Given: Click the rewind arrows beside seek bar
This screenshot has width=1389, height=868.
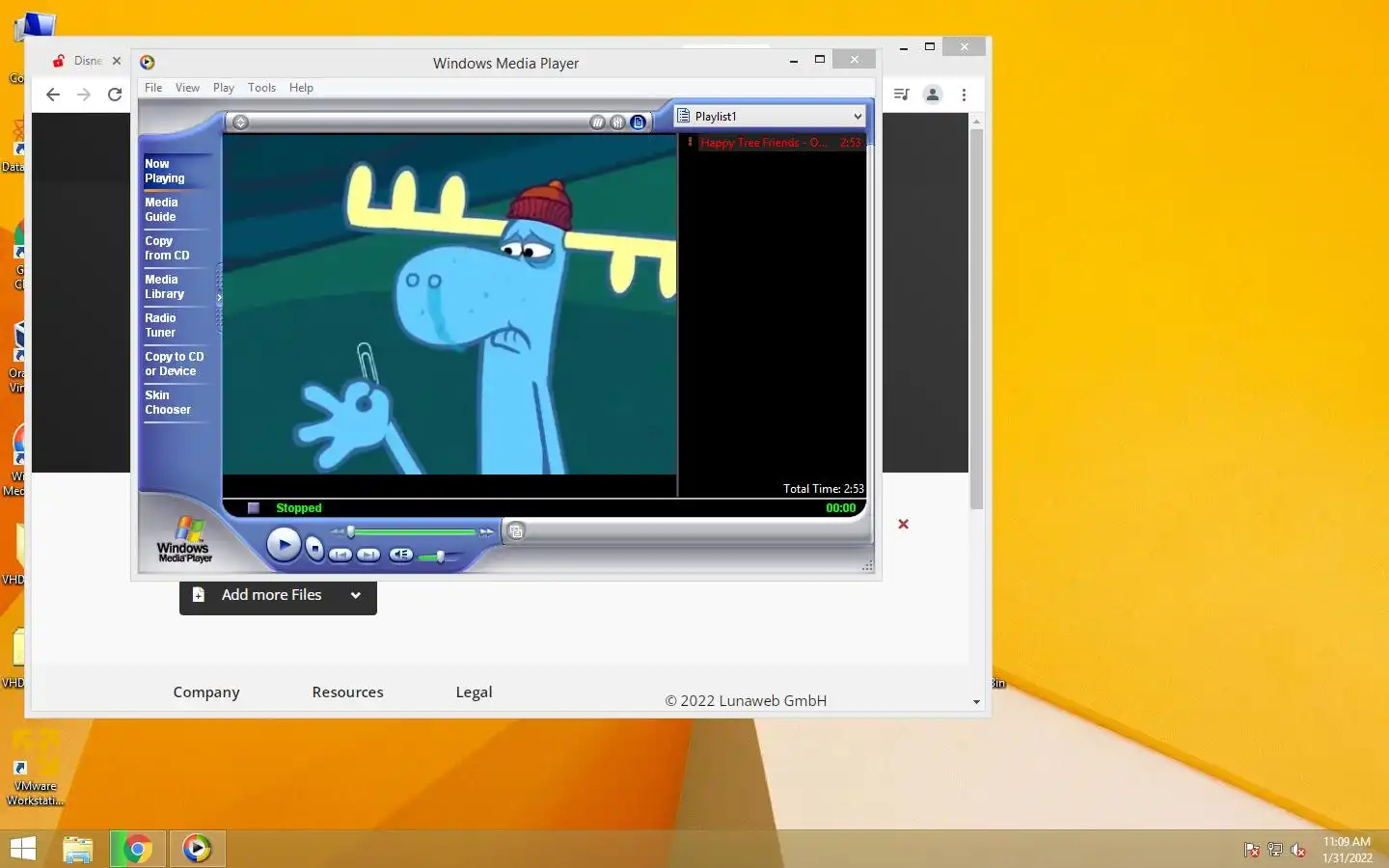Looking at the screenshot, I should [338, 531].
